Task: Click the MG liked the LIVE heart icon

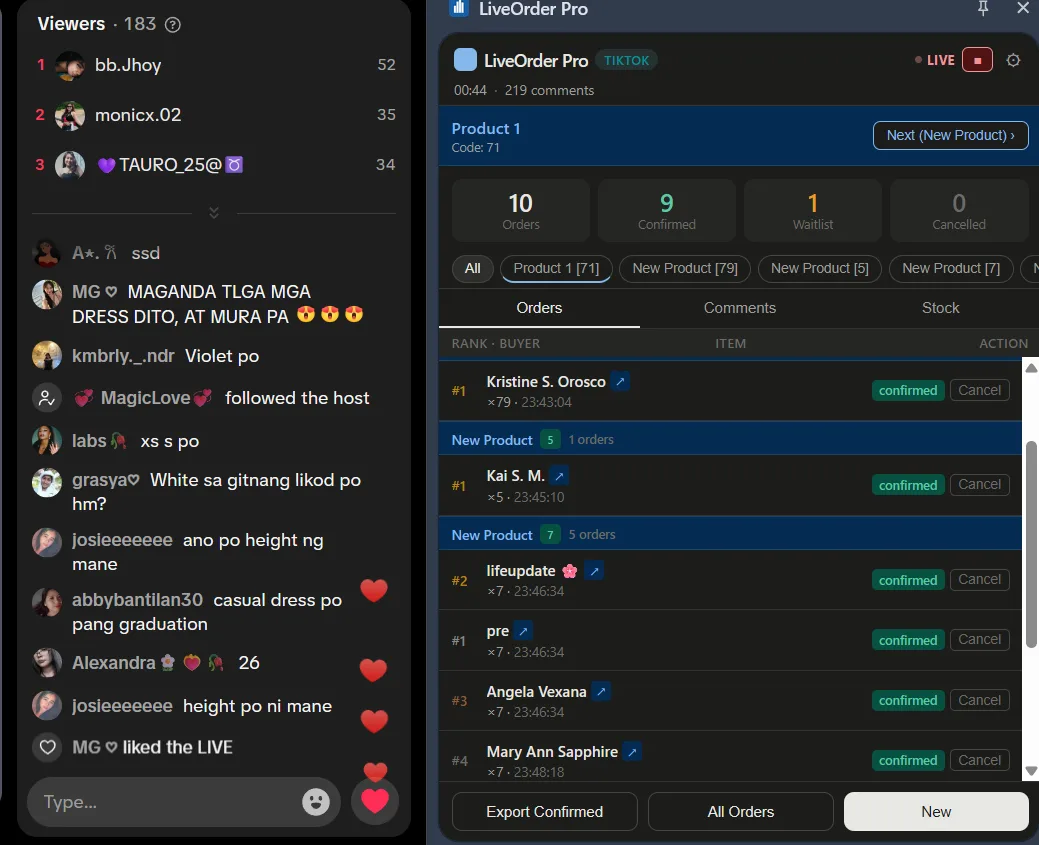Action: (x=47, y=747)
